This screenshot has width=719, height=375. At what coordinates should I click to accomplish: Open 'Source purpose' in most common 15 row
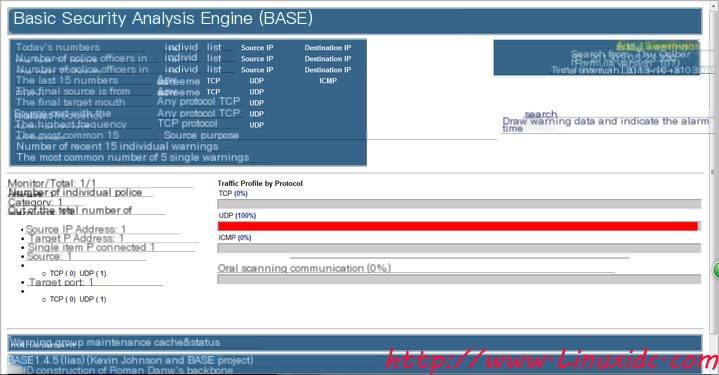[201, 135]
